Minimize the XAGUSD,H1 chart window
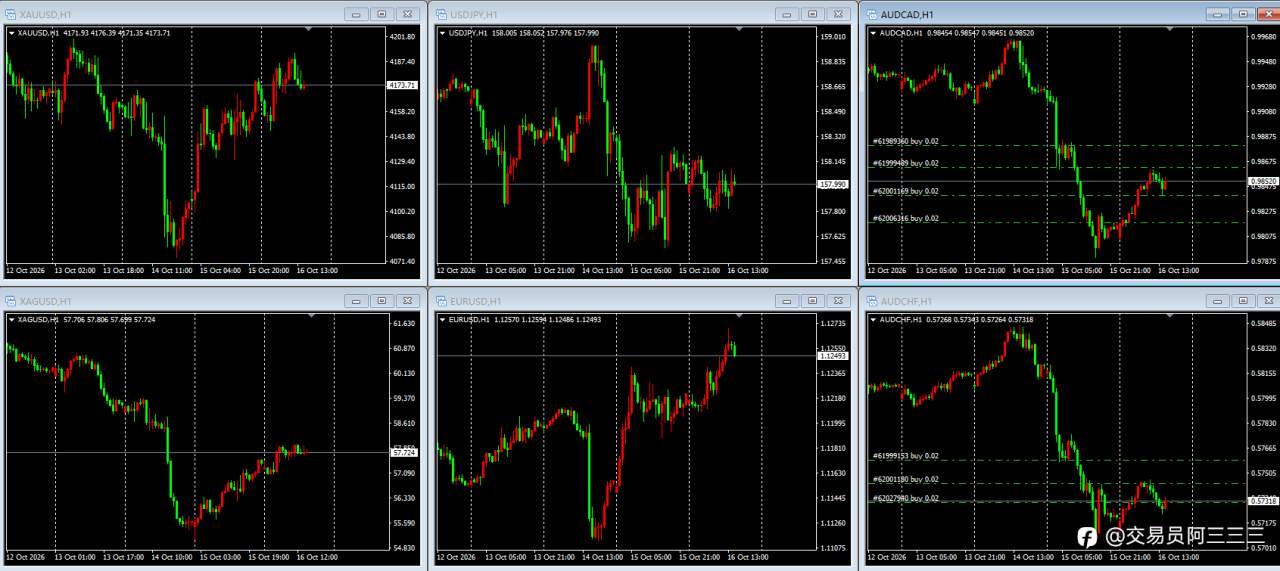 tap(356, 301)
